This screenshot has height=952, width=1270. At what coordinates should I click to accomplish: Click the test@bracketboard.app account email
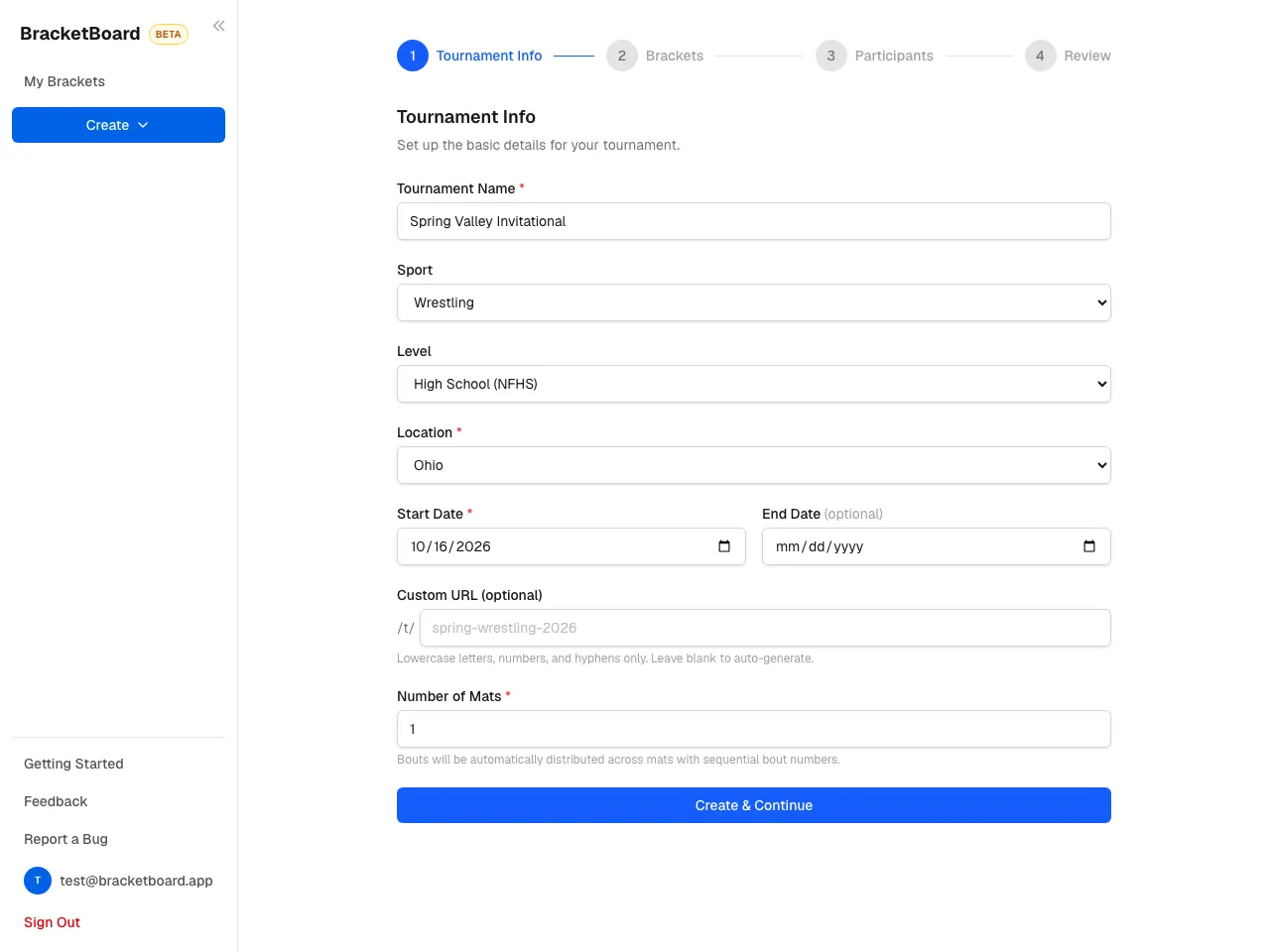tap(136, 881)
